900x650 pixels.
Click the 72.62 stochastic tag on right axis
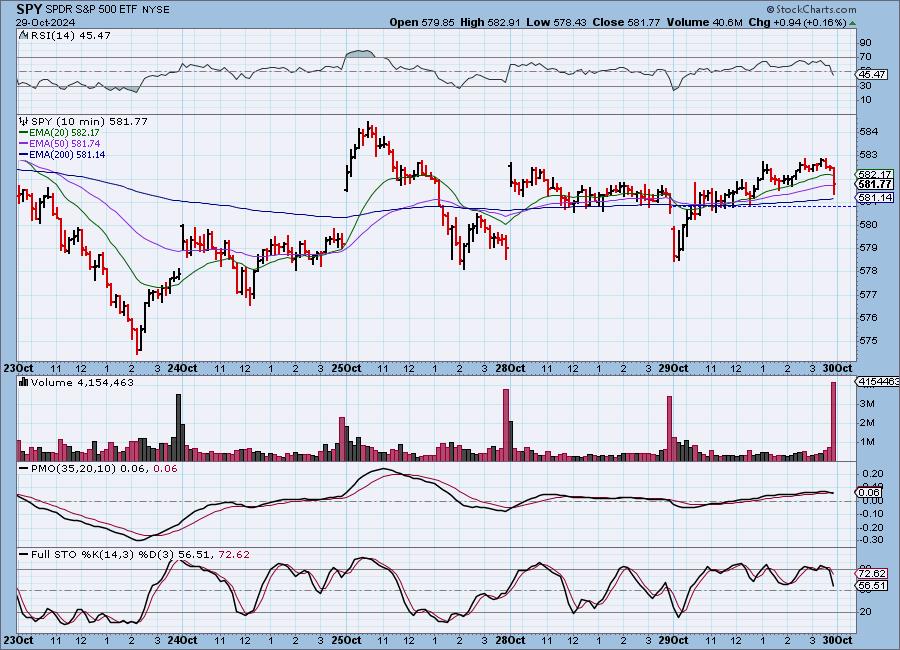click(872, 574)
